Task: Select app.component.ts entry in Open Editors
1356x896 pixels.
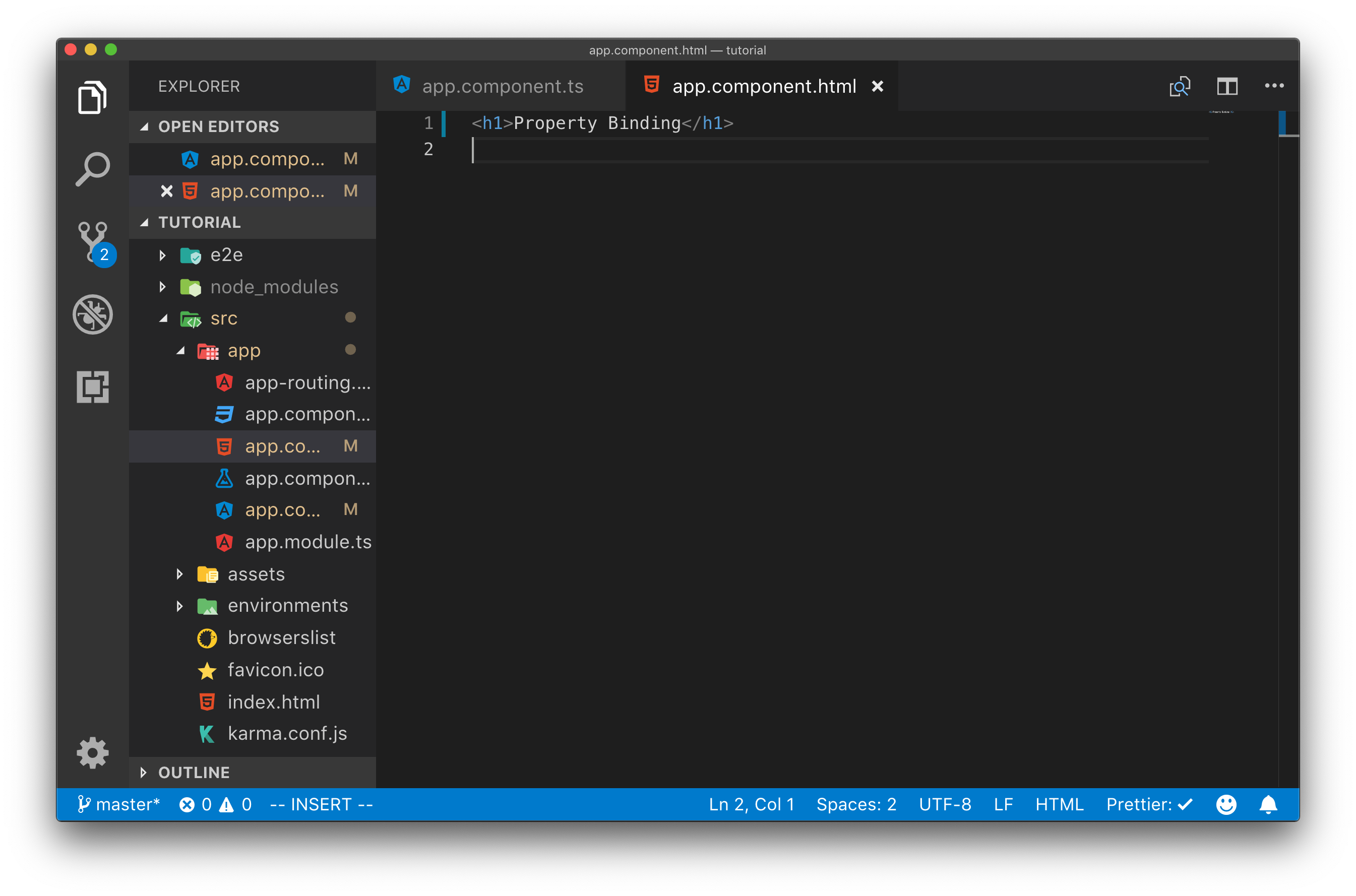Action: pyautogui.click(x=253, y=159)
